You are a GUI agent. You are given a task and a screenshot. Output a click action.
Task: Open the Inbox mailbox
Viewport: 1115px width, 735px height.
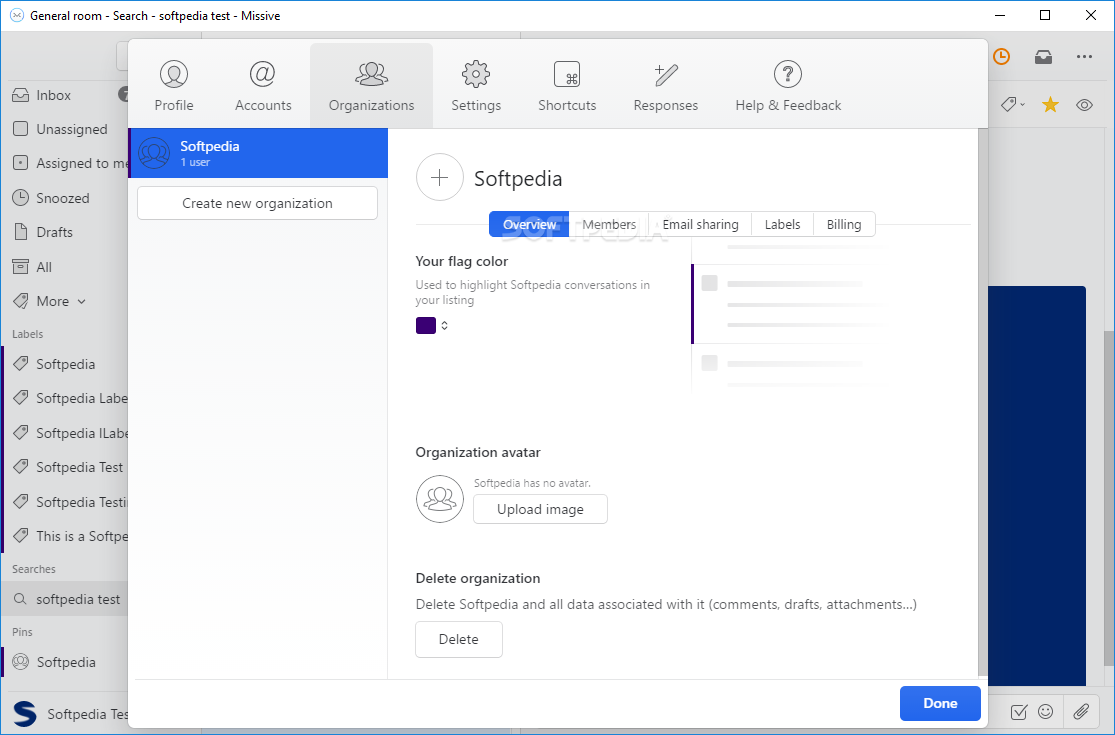coord(65,95)
